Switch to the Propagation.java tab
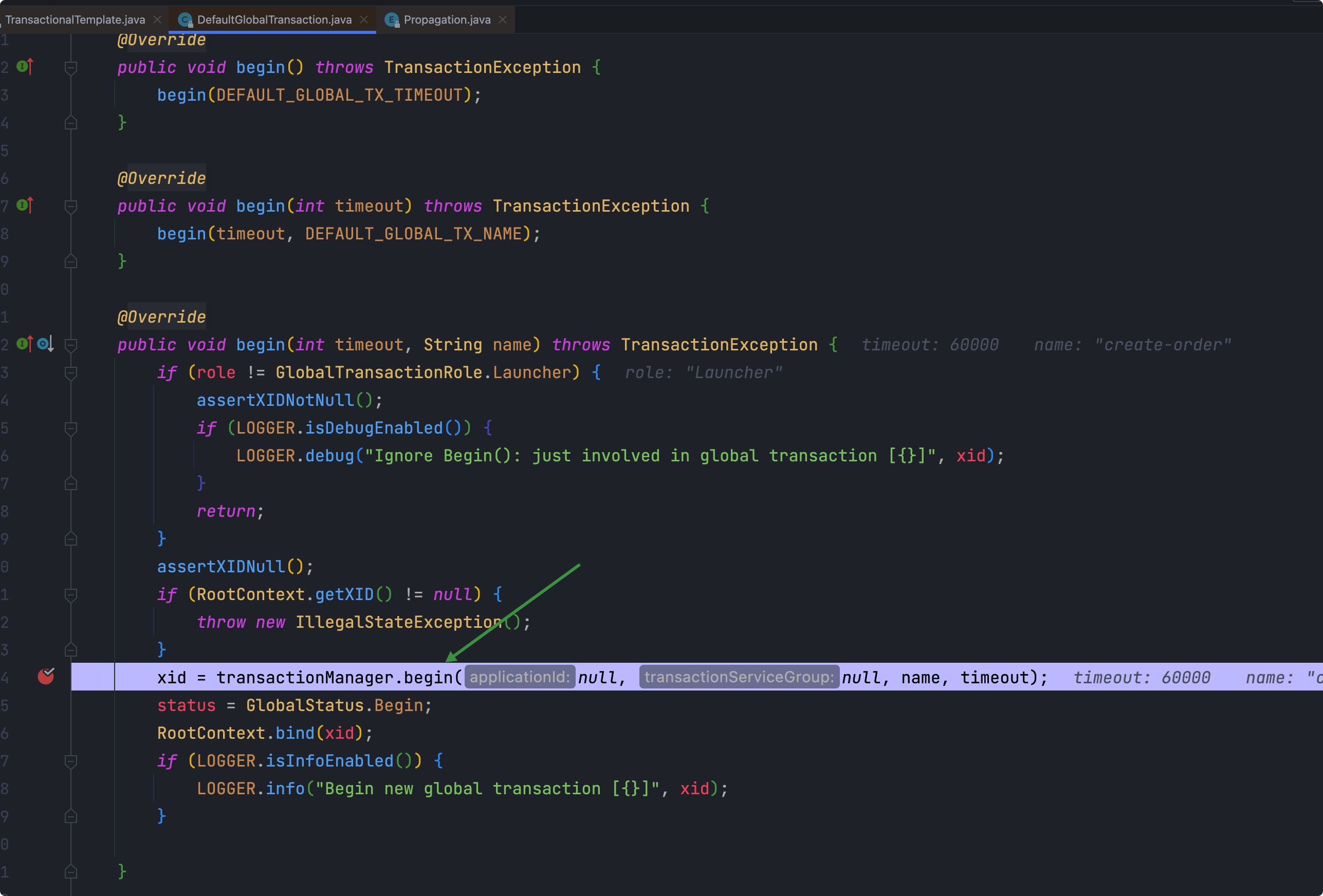The width and height of the screenshot is (1323, 896). point(447,20)
